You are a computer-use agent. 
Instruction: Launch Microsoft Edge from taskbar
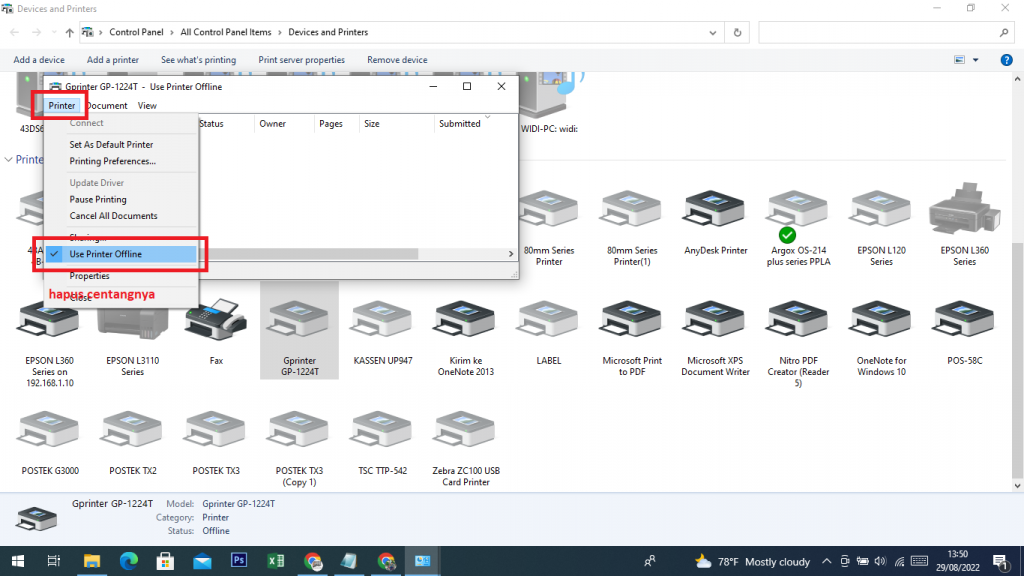[129, 561]
